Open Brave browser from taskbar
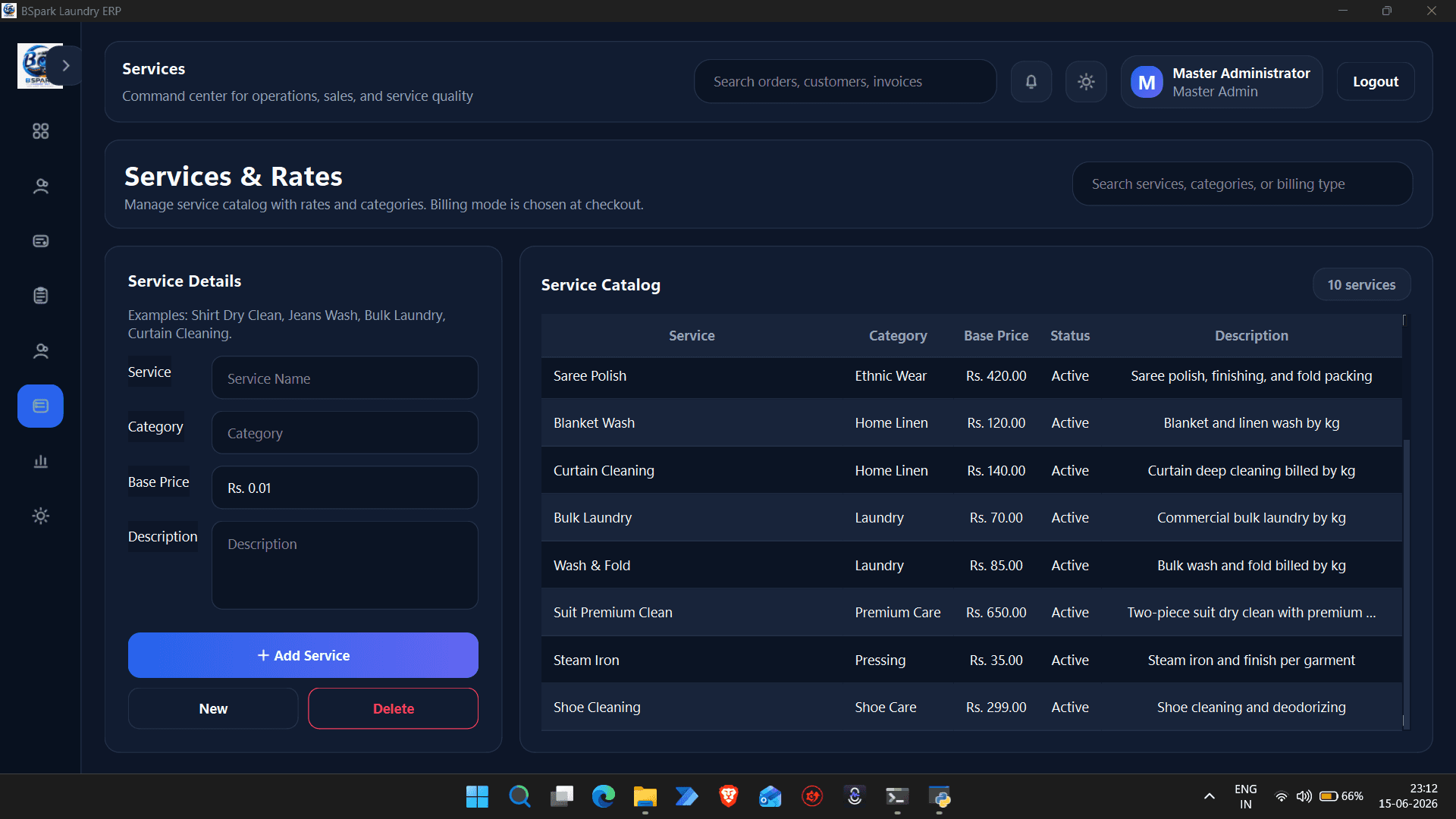This screenshot has height=819, width=1456. (x=728, y=796)
